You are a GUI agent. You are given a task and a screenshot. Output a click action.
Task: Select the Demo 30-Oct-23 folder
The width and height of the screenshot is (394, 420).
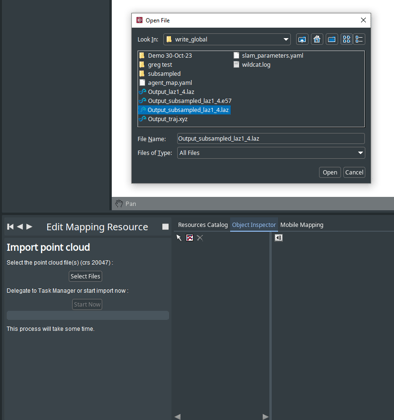(x=166, y=56)
